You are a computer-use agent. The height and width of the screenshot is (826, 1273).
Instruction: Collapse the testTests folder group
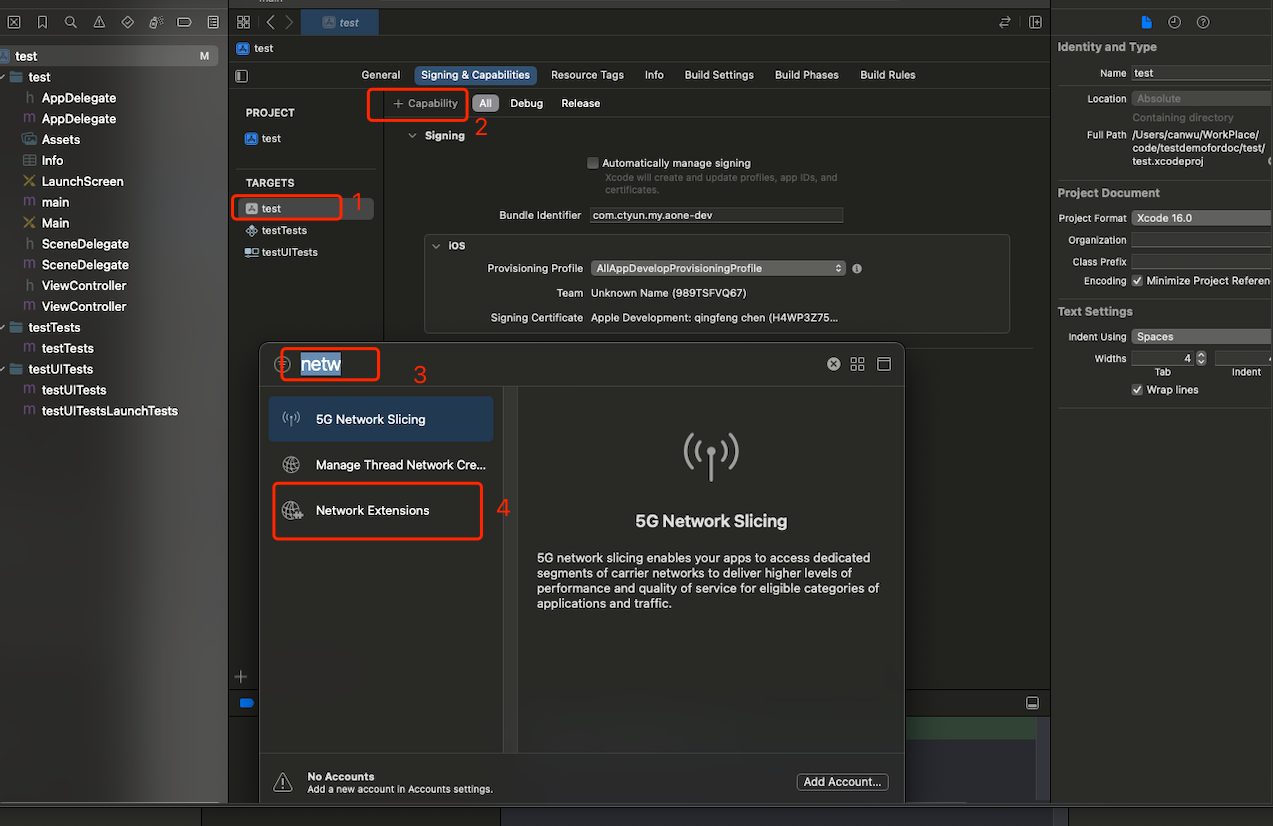(4, 327)
